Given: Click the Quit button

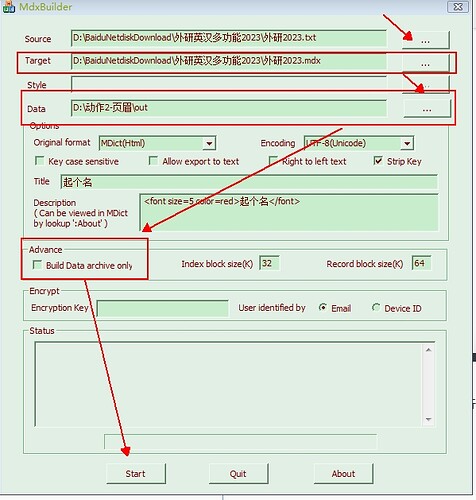Looking at the screenshot, I should [238, 473].
